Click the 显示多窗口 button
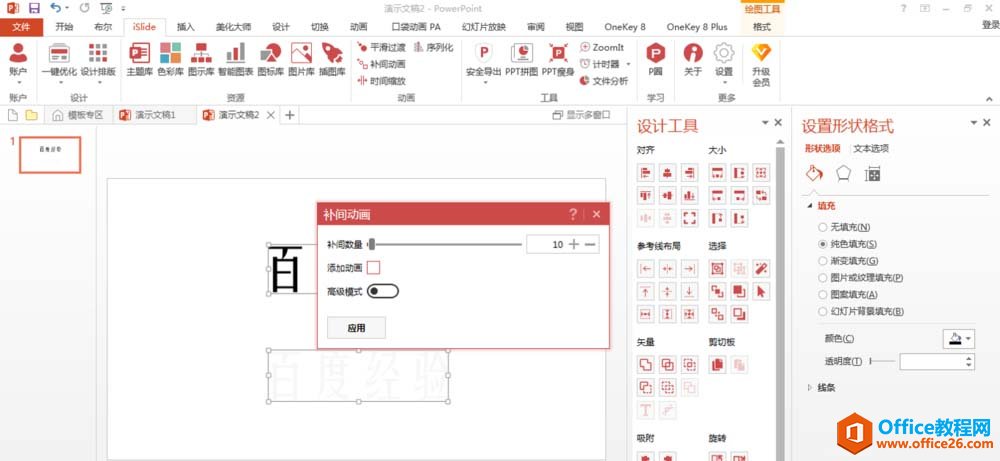This screenshot has height=461, width=1000. pyautogui.click(x=582, y=115)
